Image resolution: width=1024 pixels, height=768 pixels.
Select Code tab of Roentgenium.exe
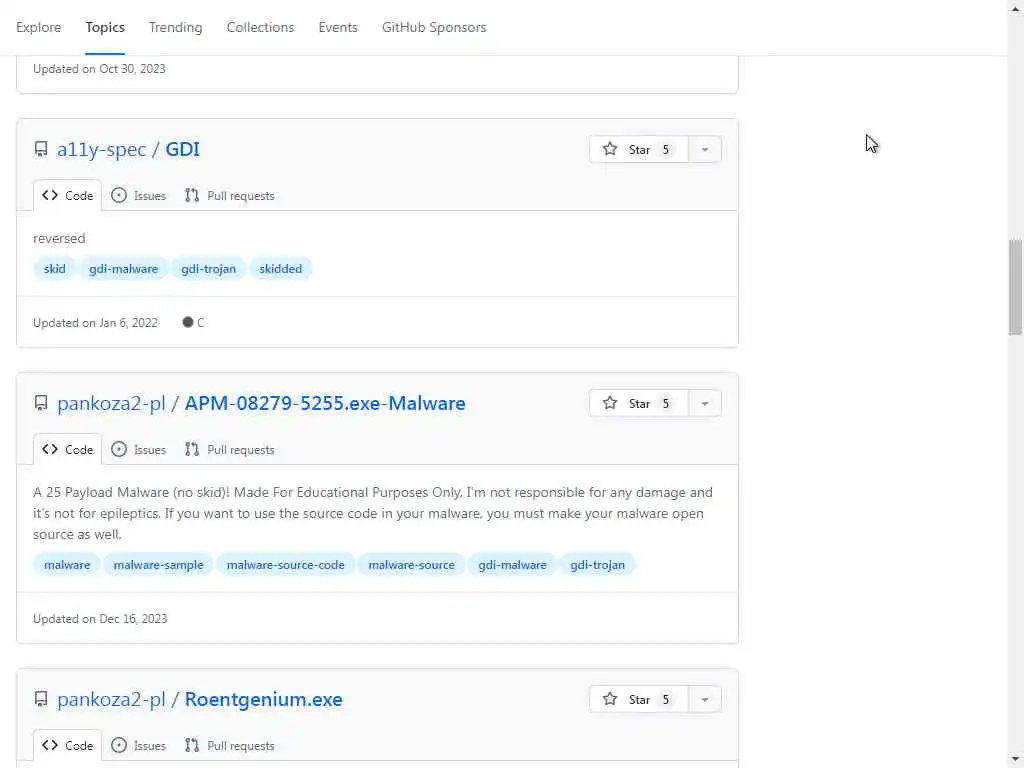click(x=67, y=746)
